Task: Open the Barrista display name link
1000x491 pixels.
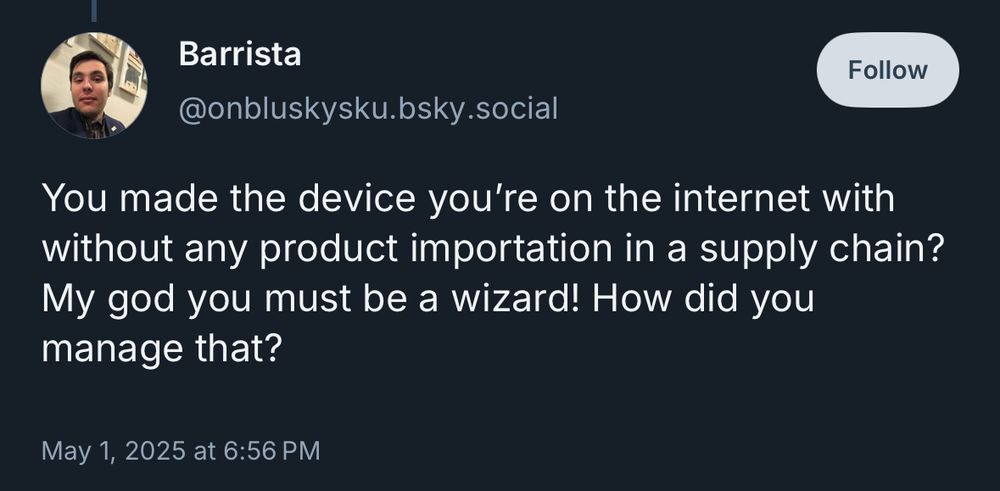Action: coord(240,54)
